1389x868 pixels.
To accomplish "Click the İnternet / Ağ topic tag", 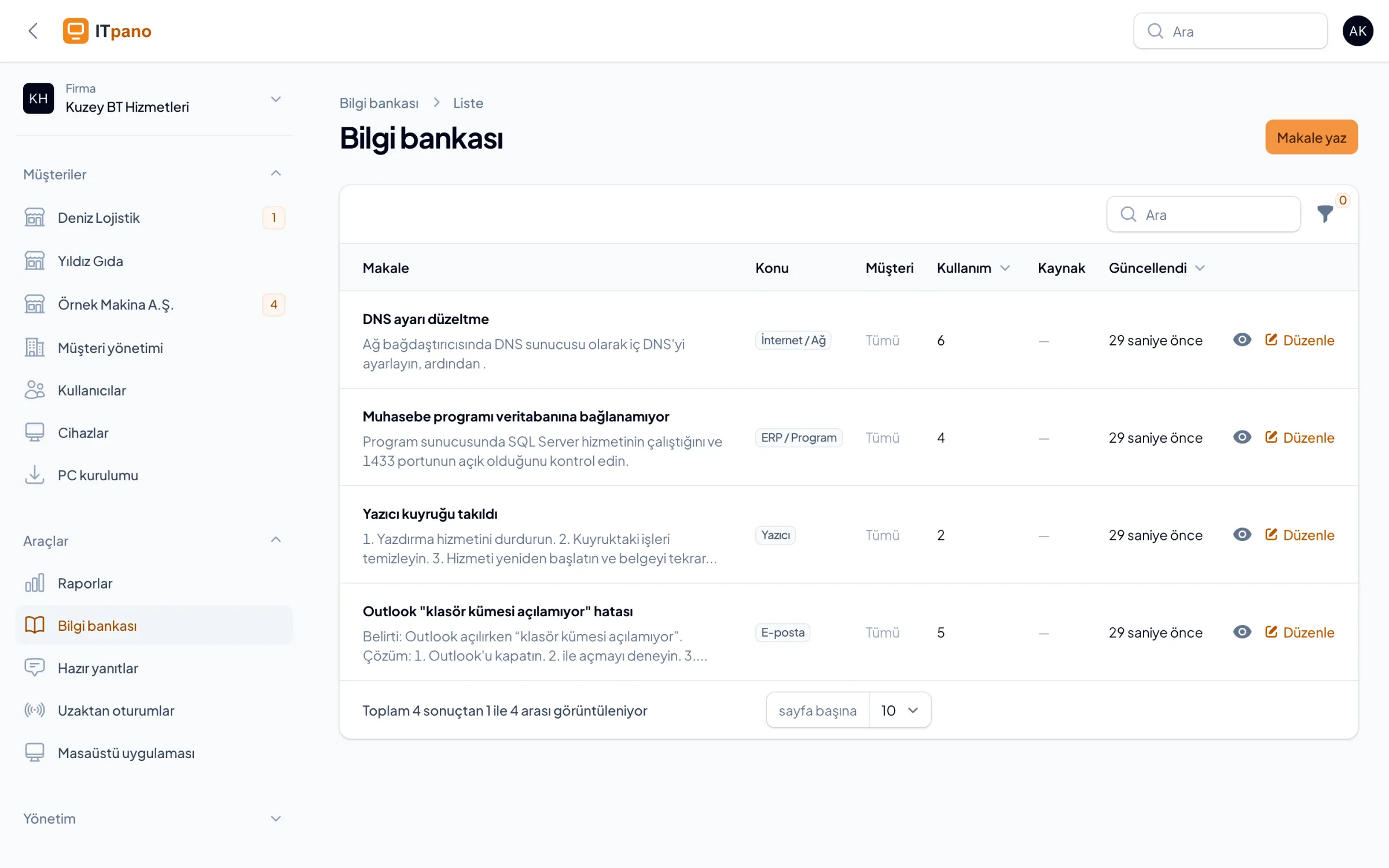I will tap(793, 340).
